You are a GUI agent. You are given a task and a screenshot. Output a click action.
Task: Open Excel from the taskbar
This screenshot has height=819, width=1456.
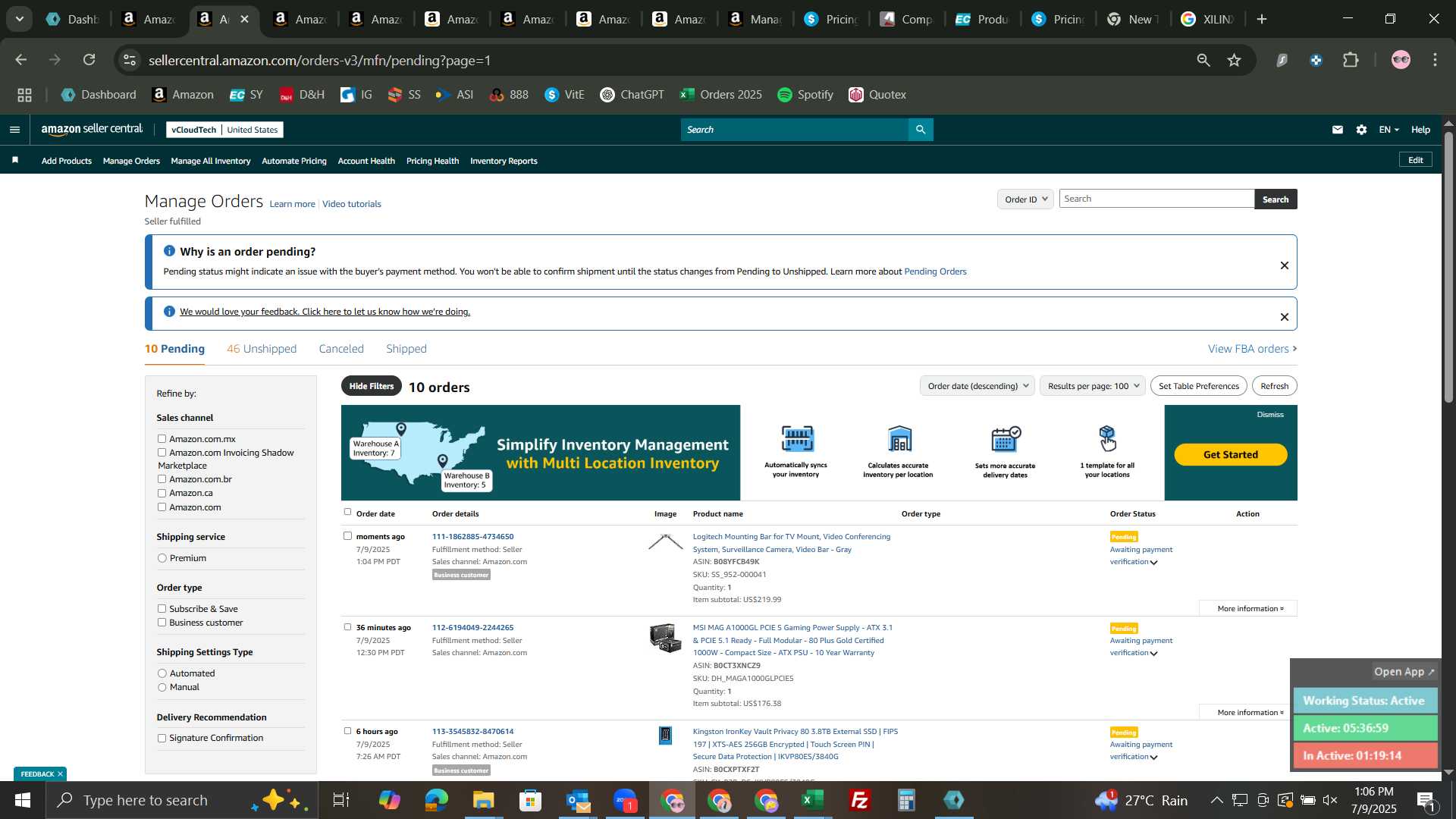coord(813,800)
